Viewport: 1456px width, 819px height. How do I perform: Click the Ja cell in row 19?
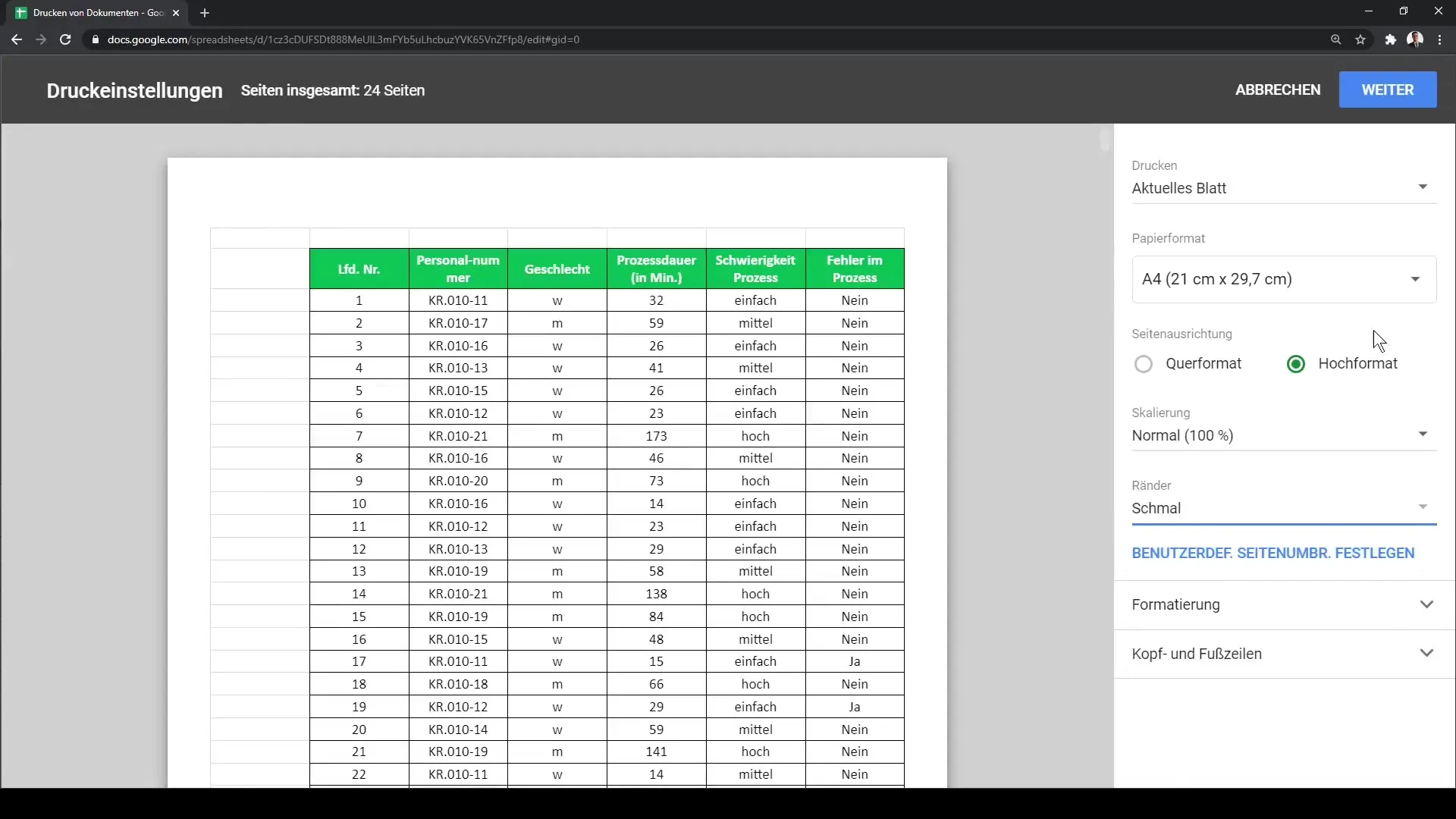(855, 707)
